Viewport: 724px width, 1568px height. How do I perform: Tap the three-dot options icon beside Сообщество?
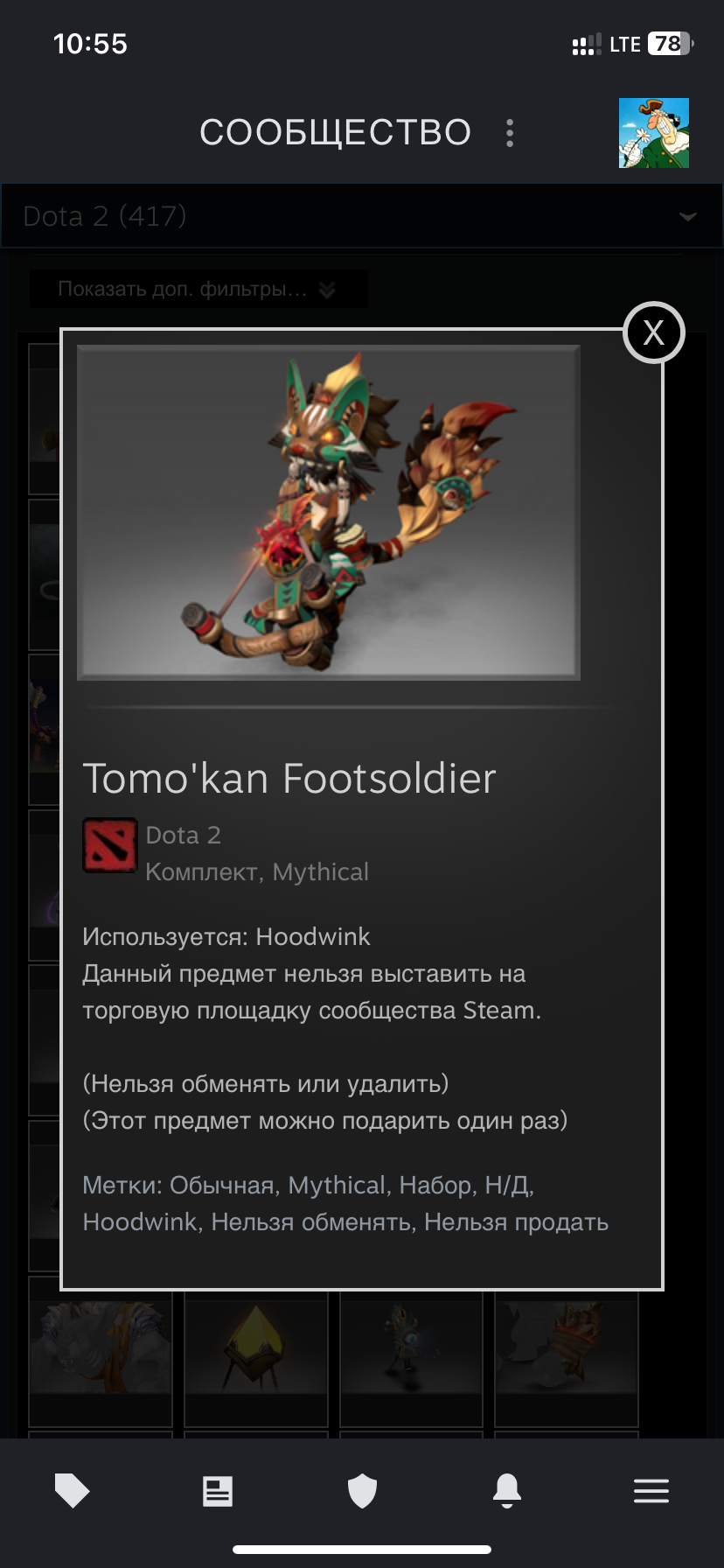(x=510, y=133)
